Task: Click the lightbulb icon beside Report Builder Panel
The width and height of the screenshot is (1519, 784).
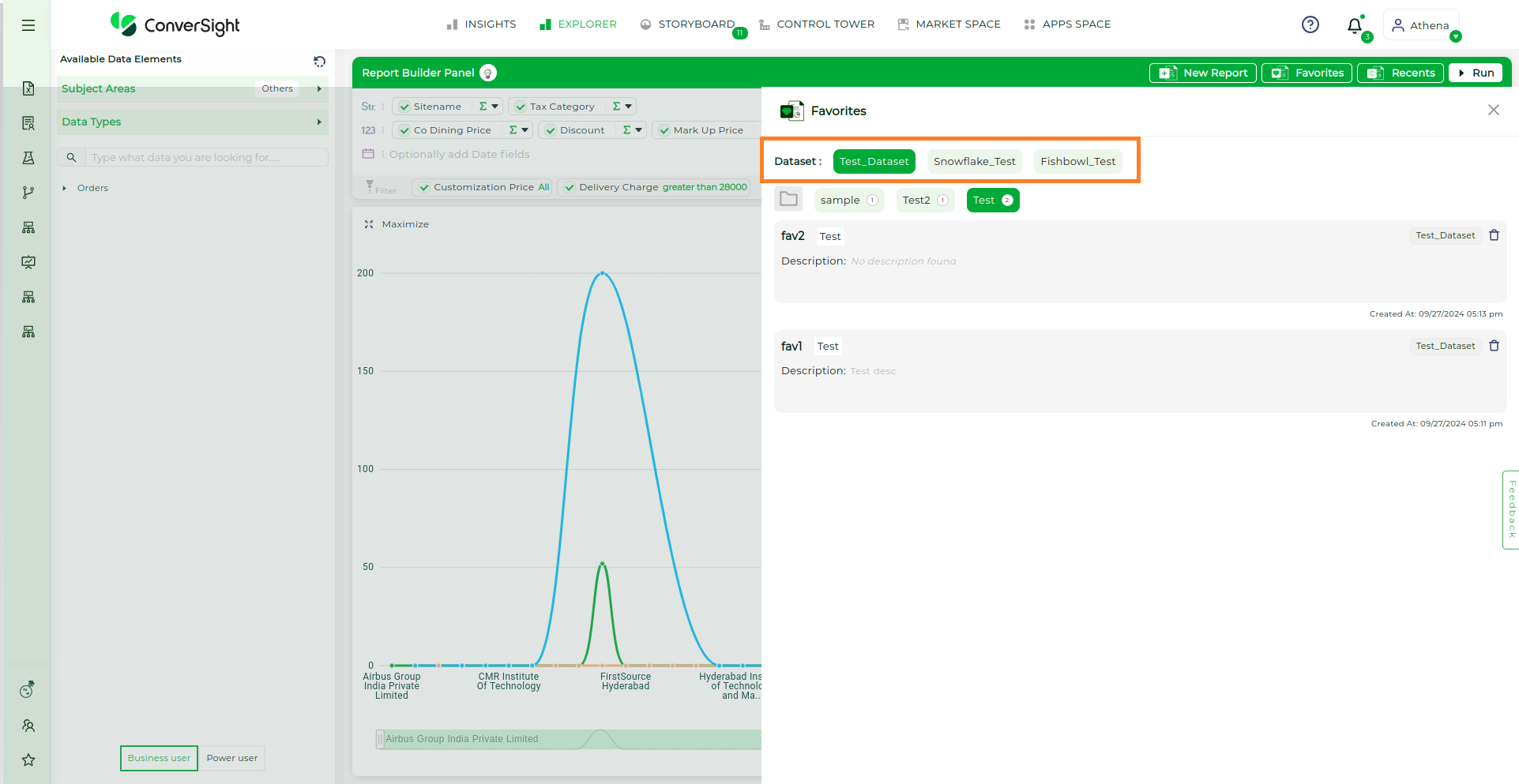Action: pyautogui.click(x=488, y=73)
